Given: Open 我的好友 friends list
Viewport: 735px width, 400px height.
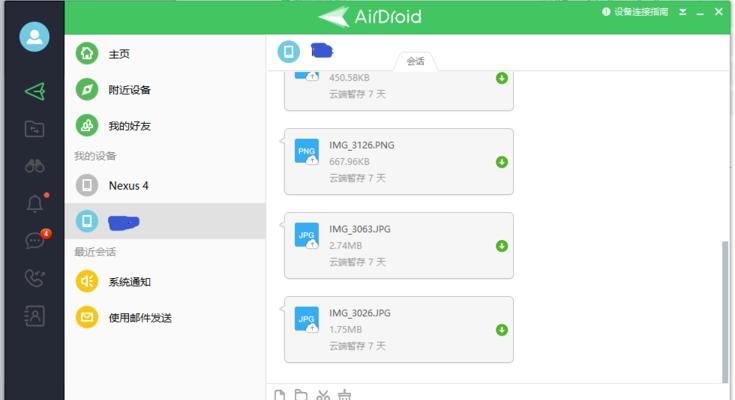Looking at the screenshot, I should (165, 126).
